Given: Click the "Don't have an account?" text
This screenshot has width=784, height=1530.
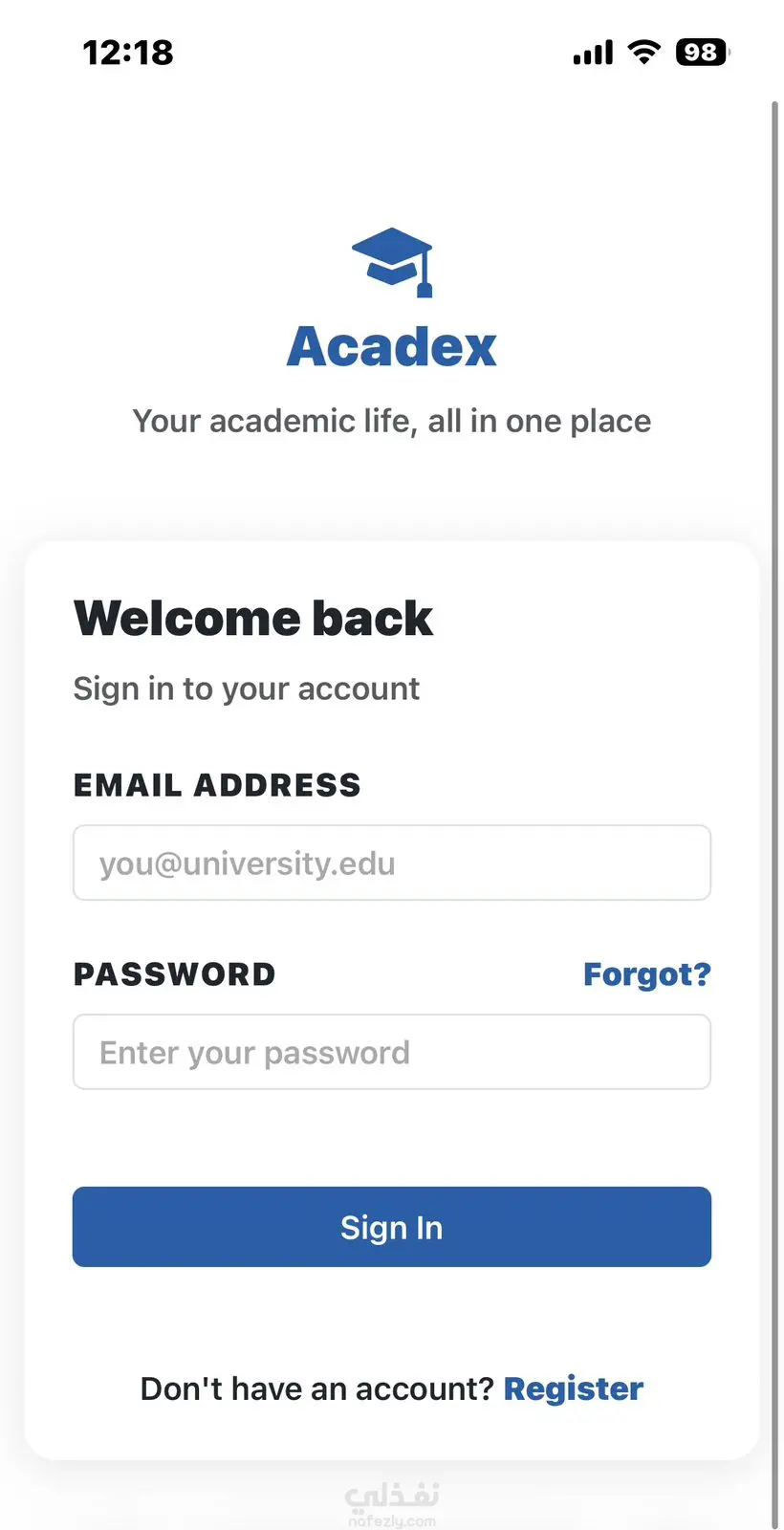Looking at the screenshot, I should [x=316, y=1388].
